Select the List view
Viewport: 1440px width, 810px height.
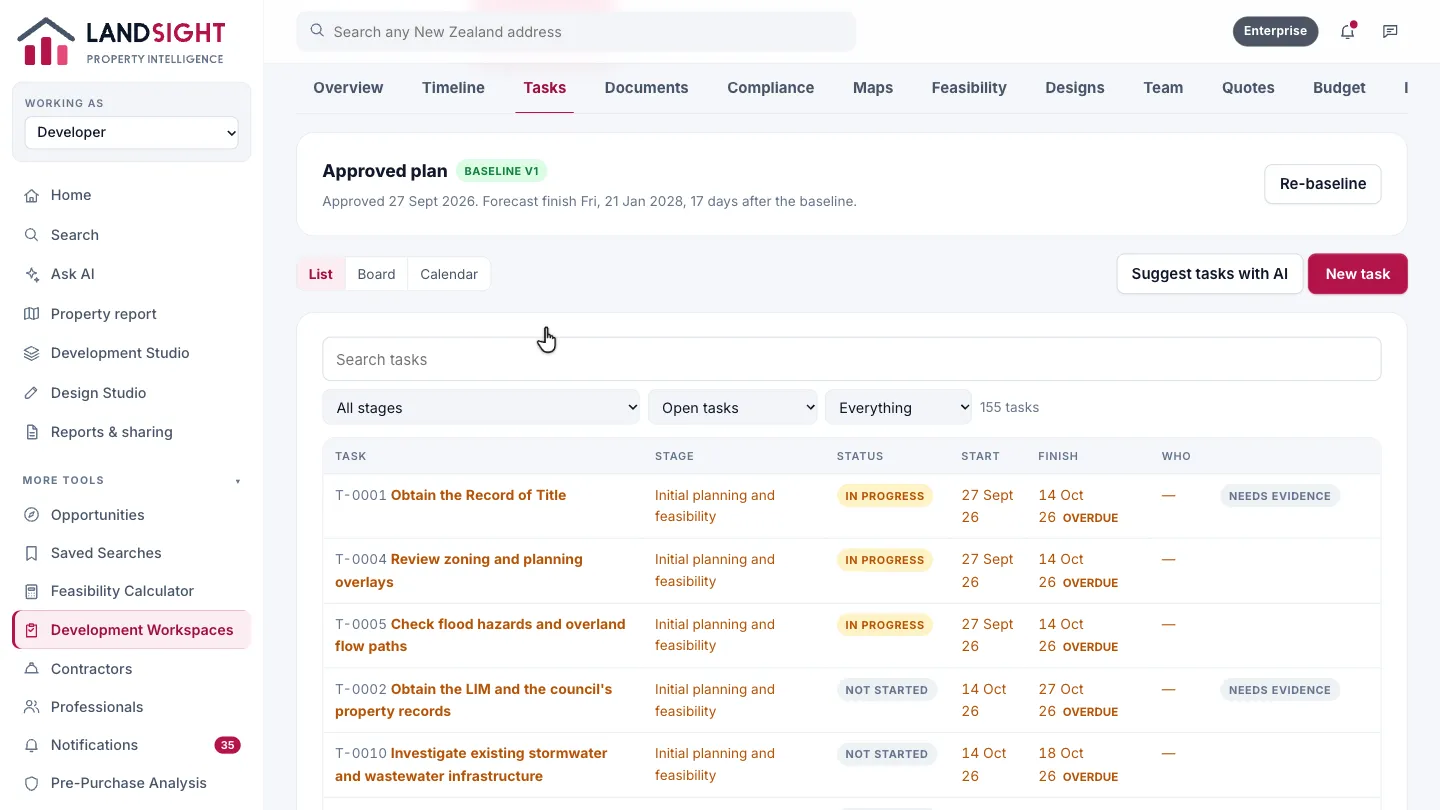(321, 274)
